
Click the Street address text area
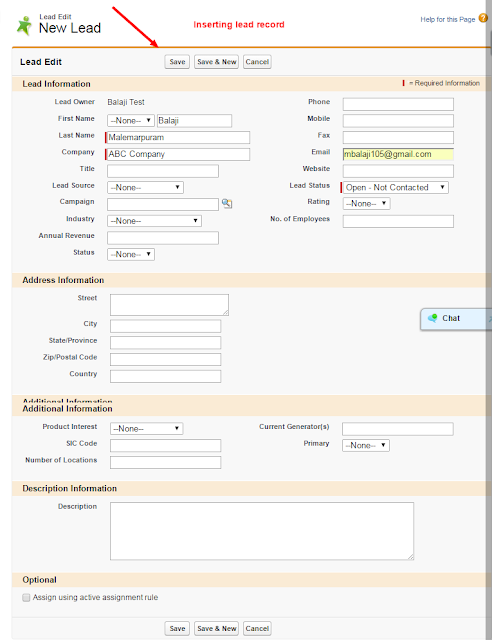click(x=169, y=305)
